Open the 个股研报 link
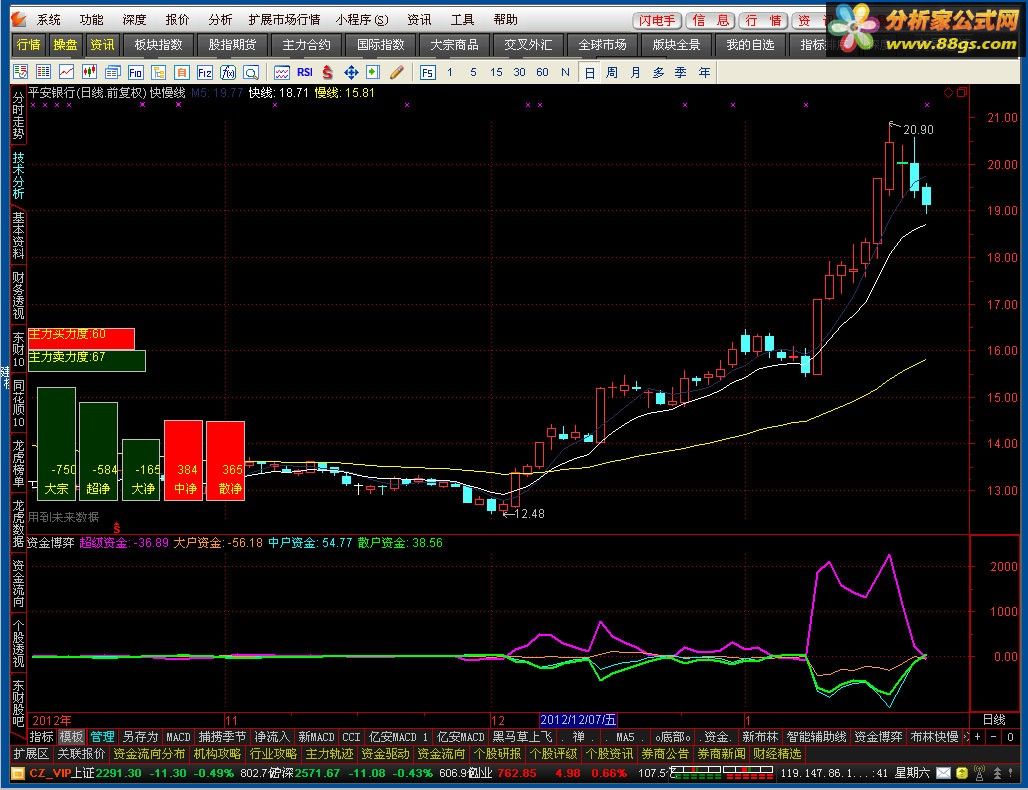This screenshot has height=790, width=1028. tap(497, 754)
